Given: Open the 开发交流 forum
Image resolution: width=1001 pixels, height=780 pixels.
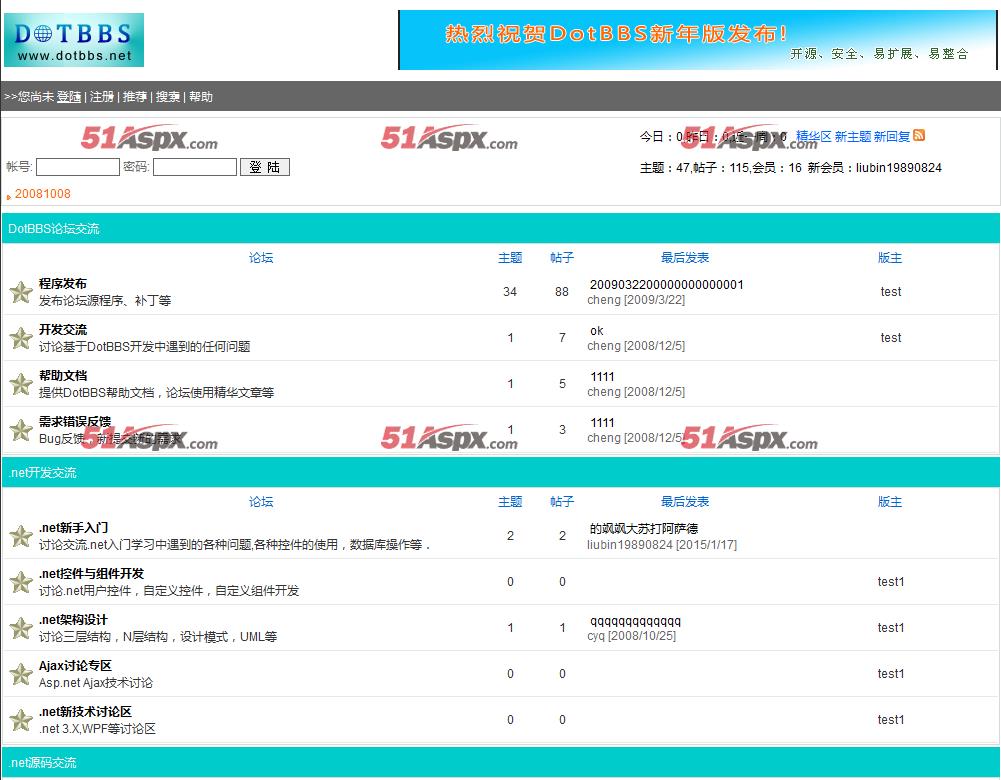Looking at the screenshot, I should coord(63,329).
